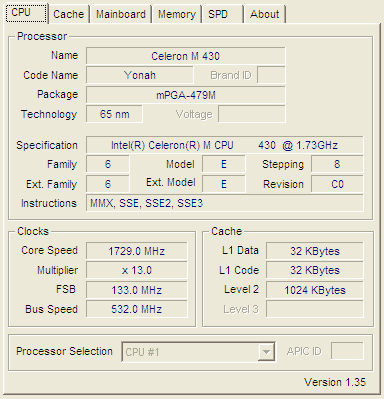Click the empty Voltage field
This screenshot has height=399, width=384.
(x=252, y=114)
